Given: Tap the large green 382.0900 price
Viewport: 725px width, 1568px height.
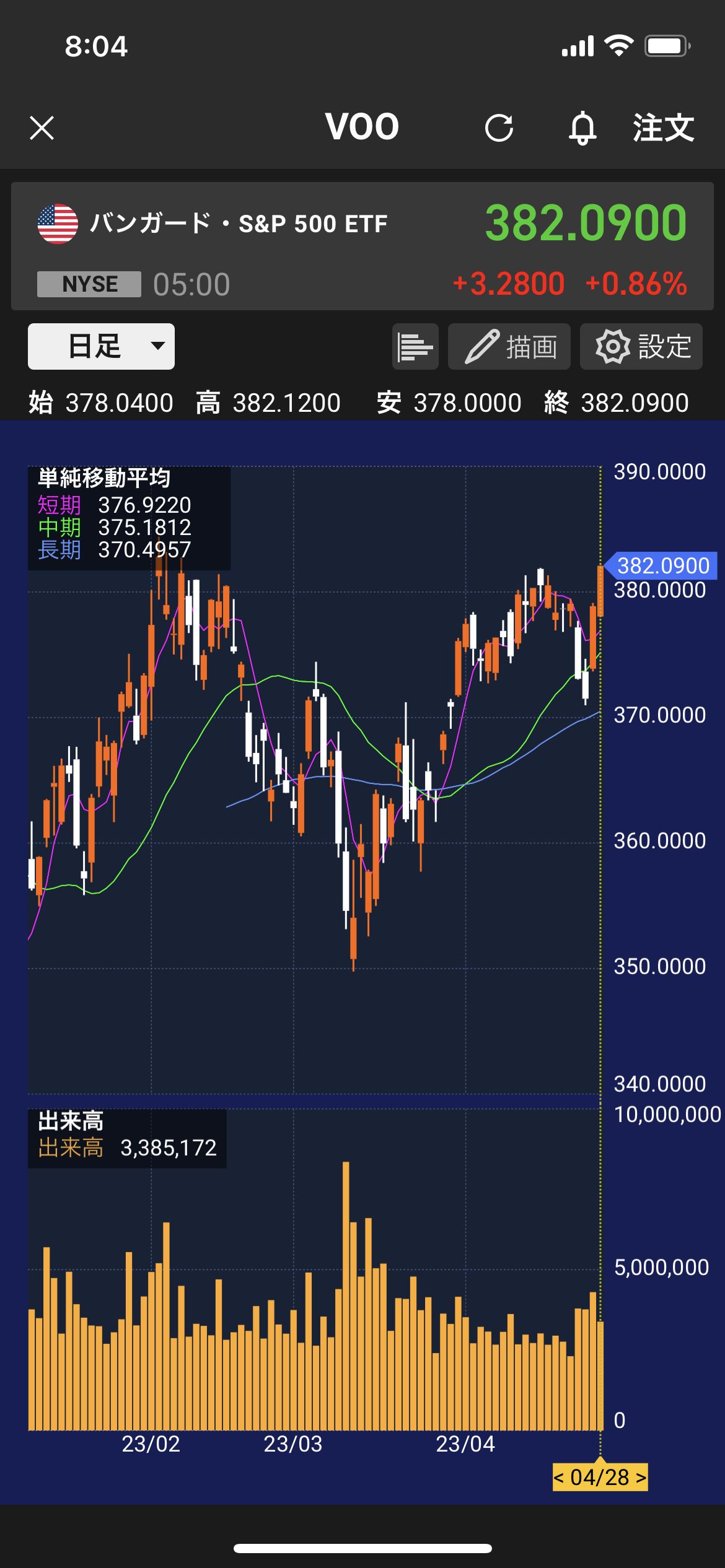Looking at the screenshot, I should tap(586, 223).
